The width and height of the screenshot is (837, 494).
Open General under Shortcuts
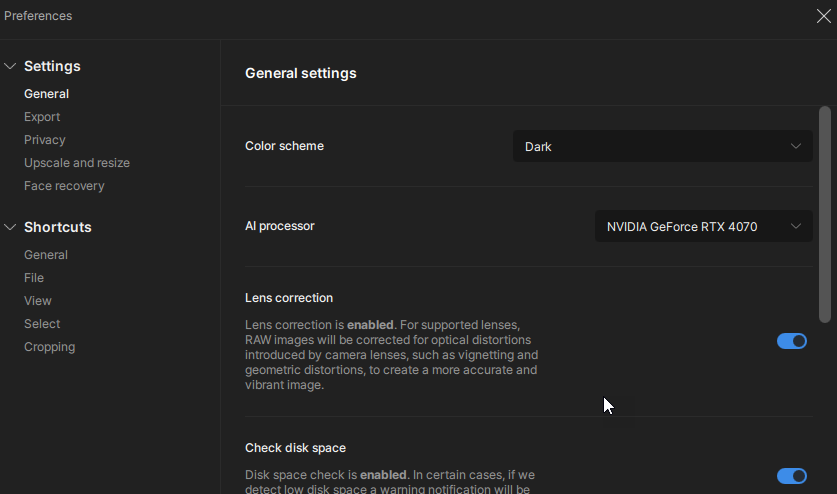coord(46,255)
